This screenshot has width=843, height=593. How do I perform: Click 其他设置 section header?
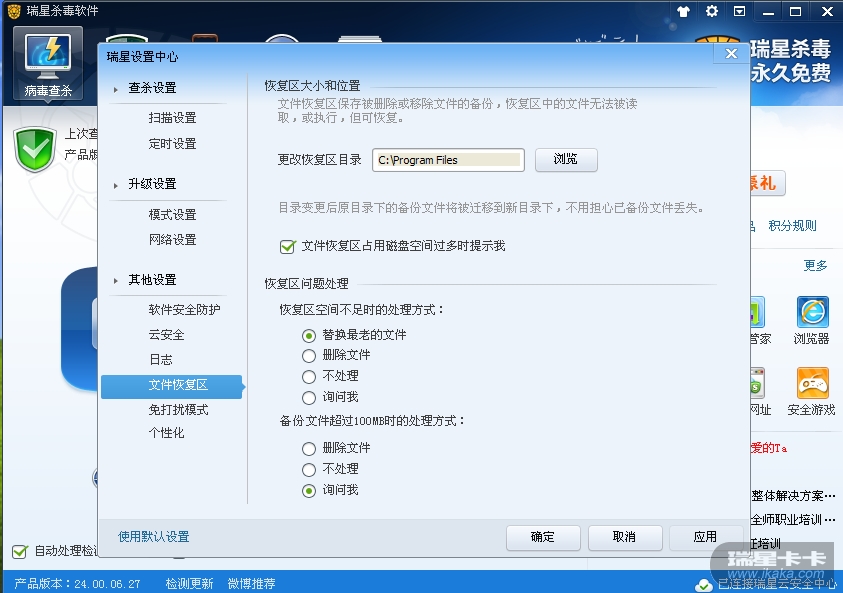[x=152, y=280]
